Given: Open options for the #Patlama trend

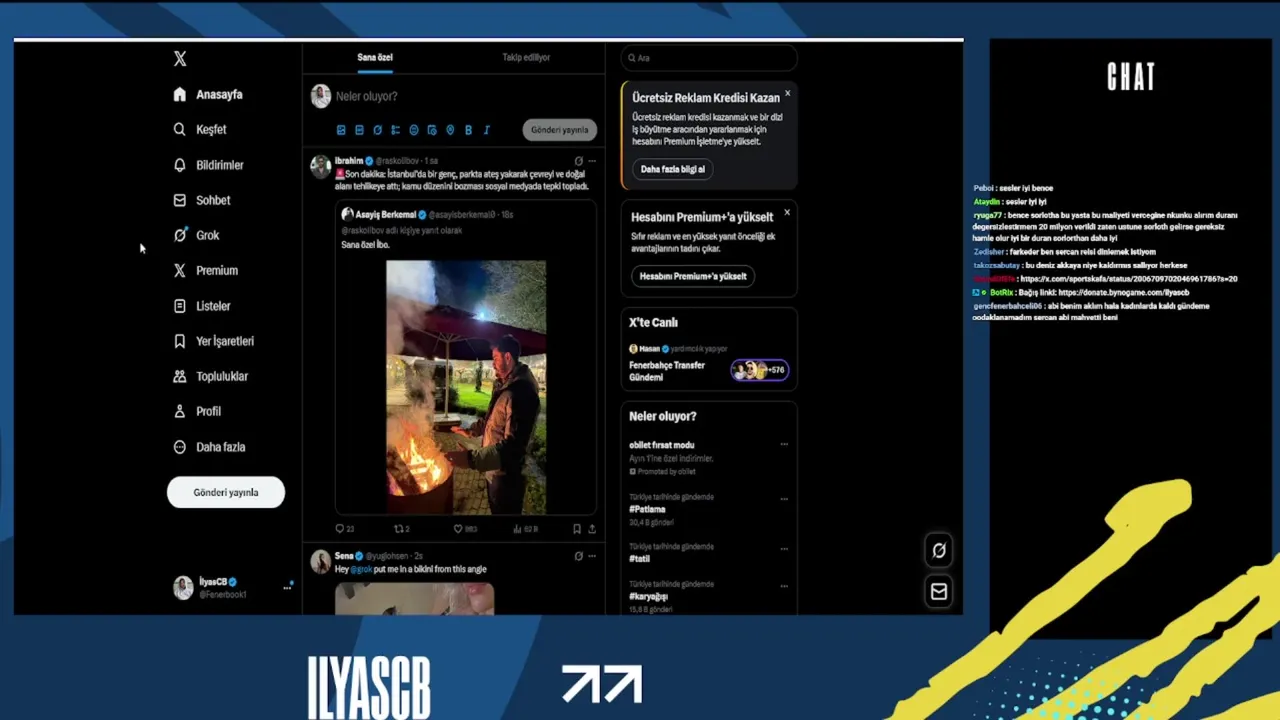Looking at the screenshot, I should click(x=784, y=498).
